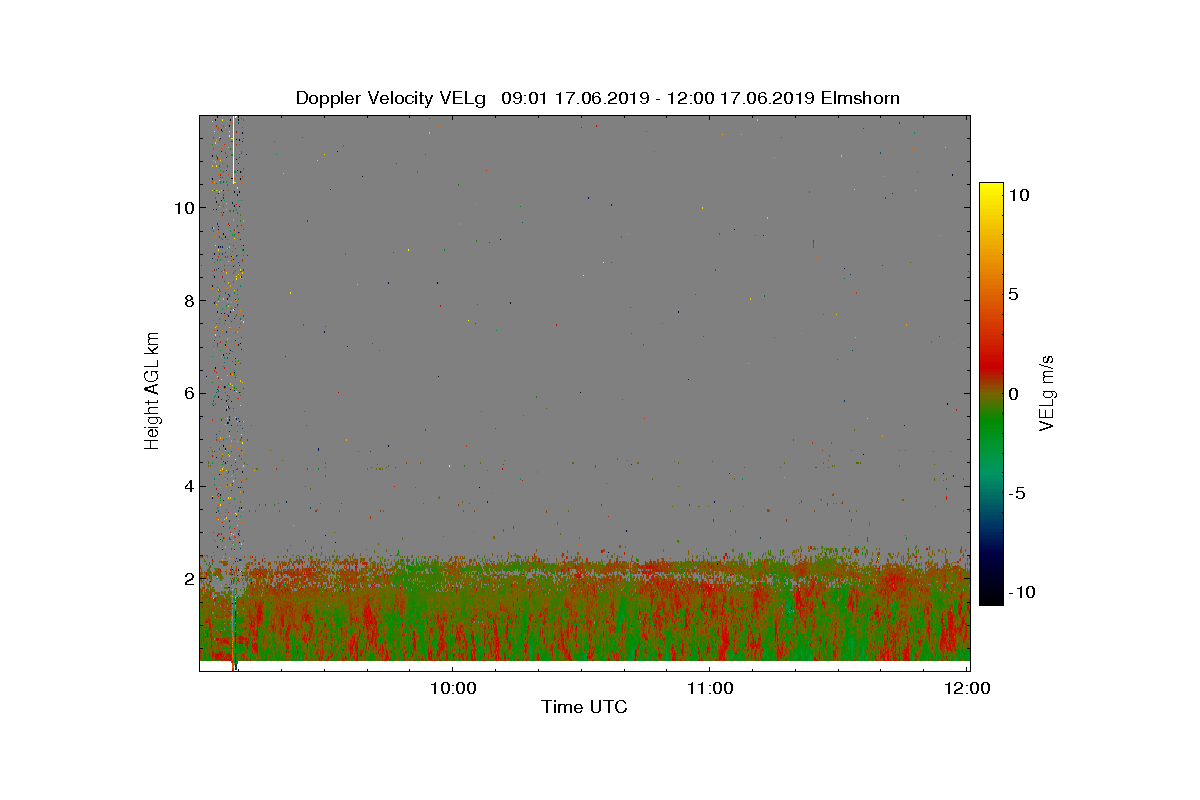The width and height of the screenshot is (1200, 800).
Task: Click the 'Height AGL km' y-axis label
Action: point(152,390)
